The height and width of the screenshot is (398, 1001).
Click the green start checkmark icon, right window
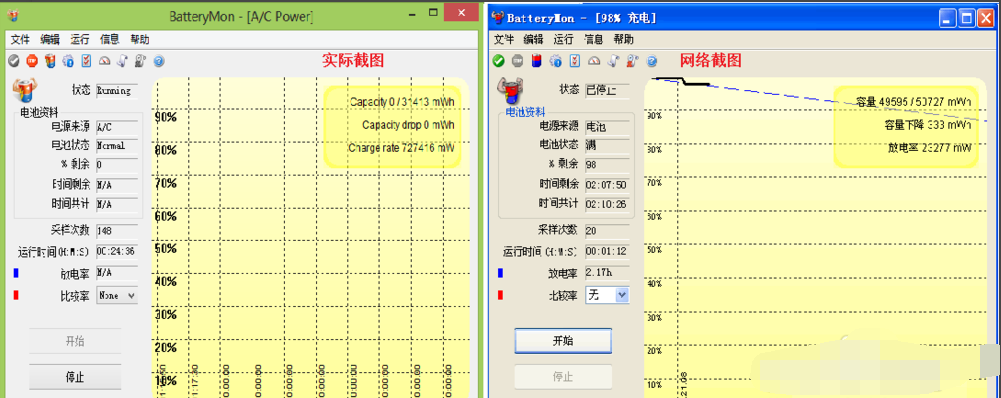coord(499,61)
